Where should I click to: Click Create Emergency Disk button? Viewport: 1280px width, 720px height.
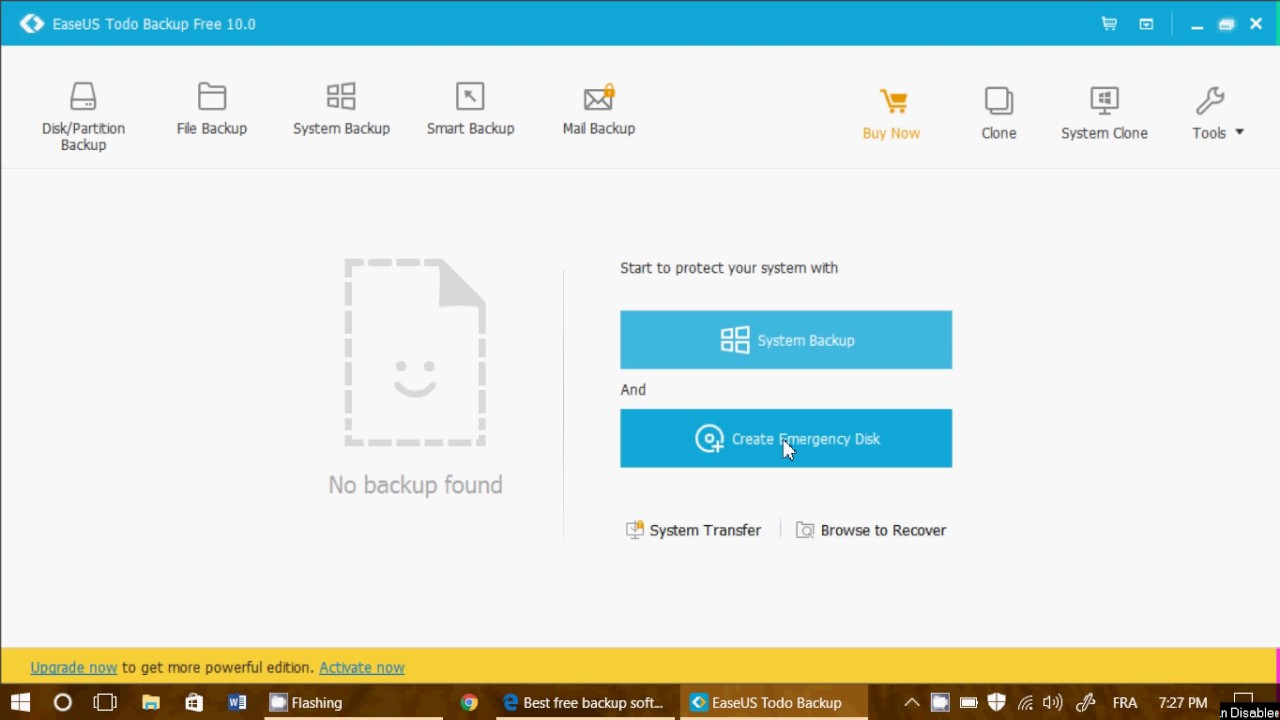pos(786,438)
